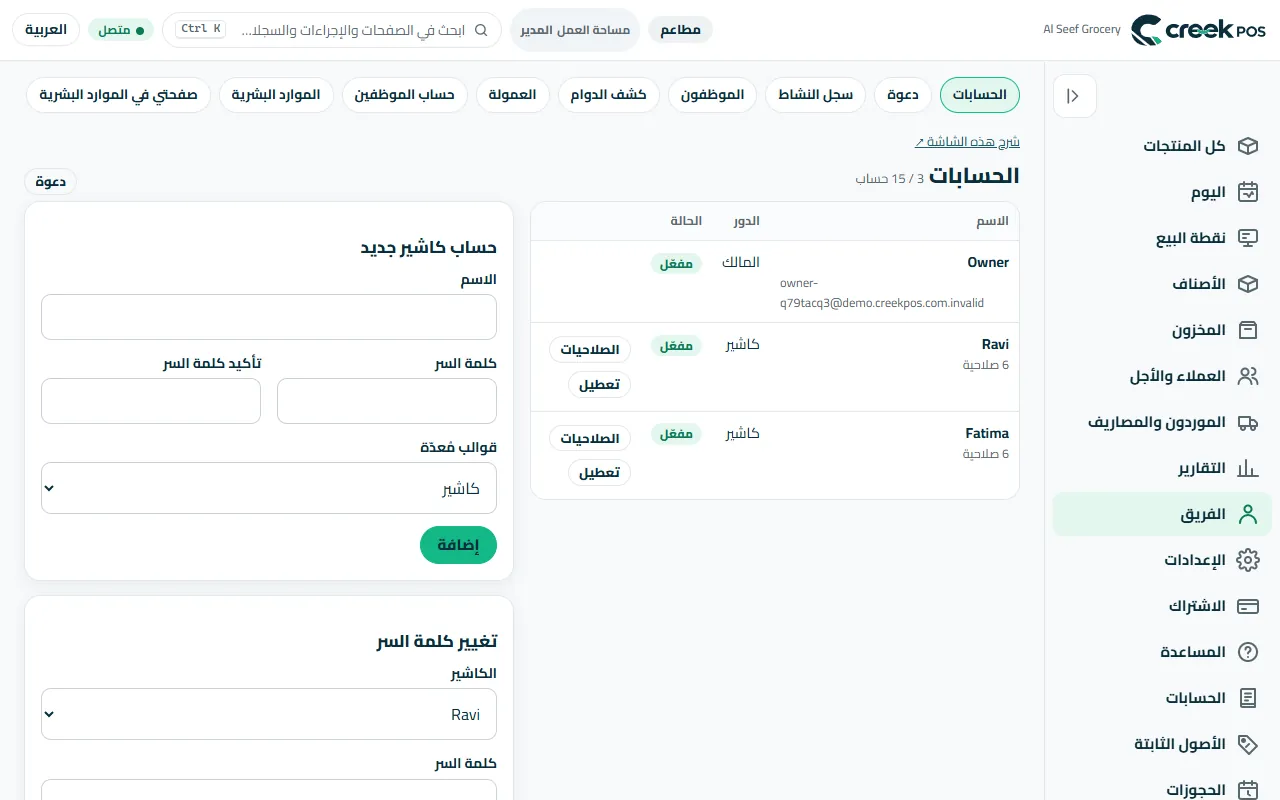Click the subscription card icon (الاشتراك)
Image resolution: width=1280 pixels, height=800 pixels.
1247,606
